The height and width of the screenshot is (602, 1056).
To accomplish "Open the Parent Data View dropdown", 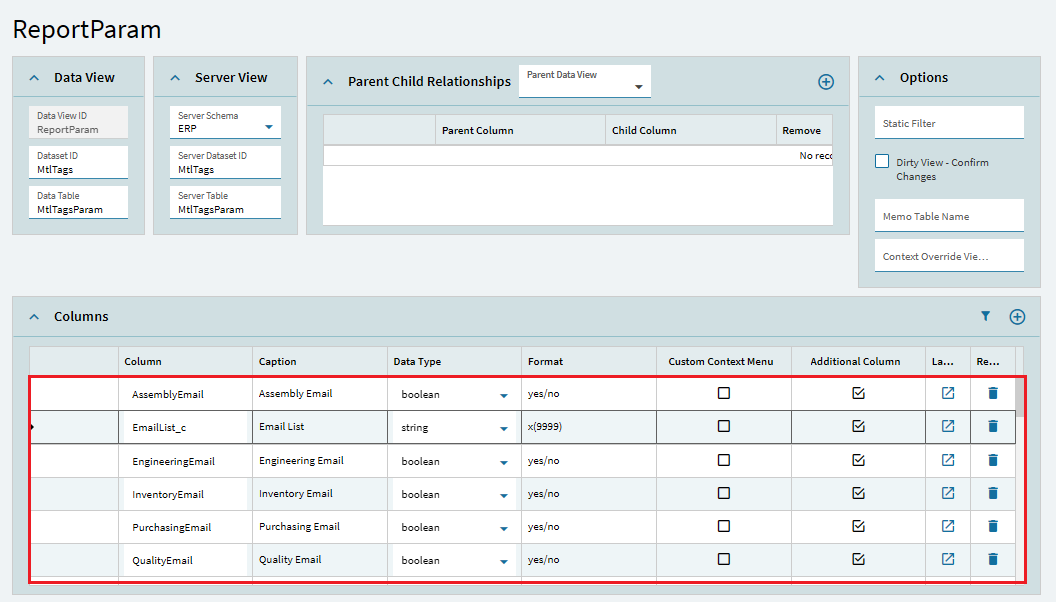I will [638, 87].
